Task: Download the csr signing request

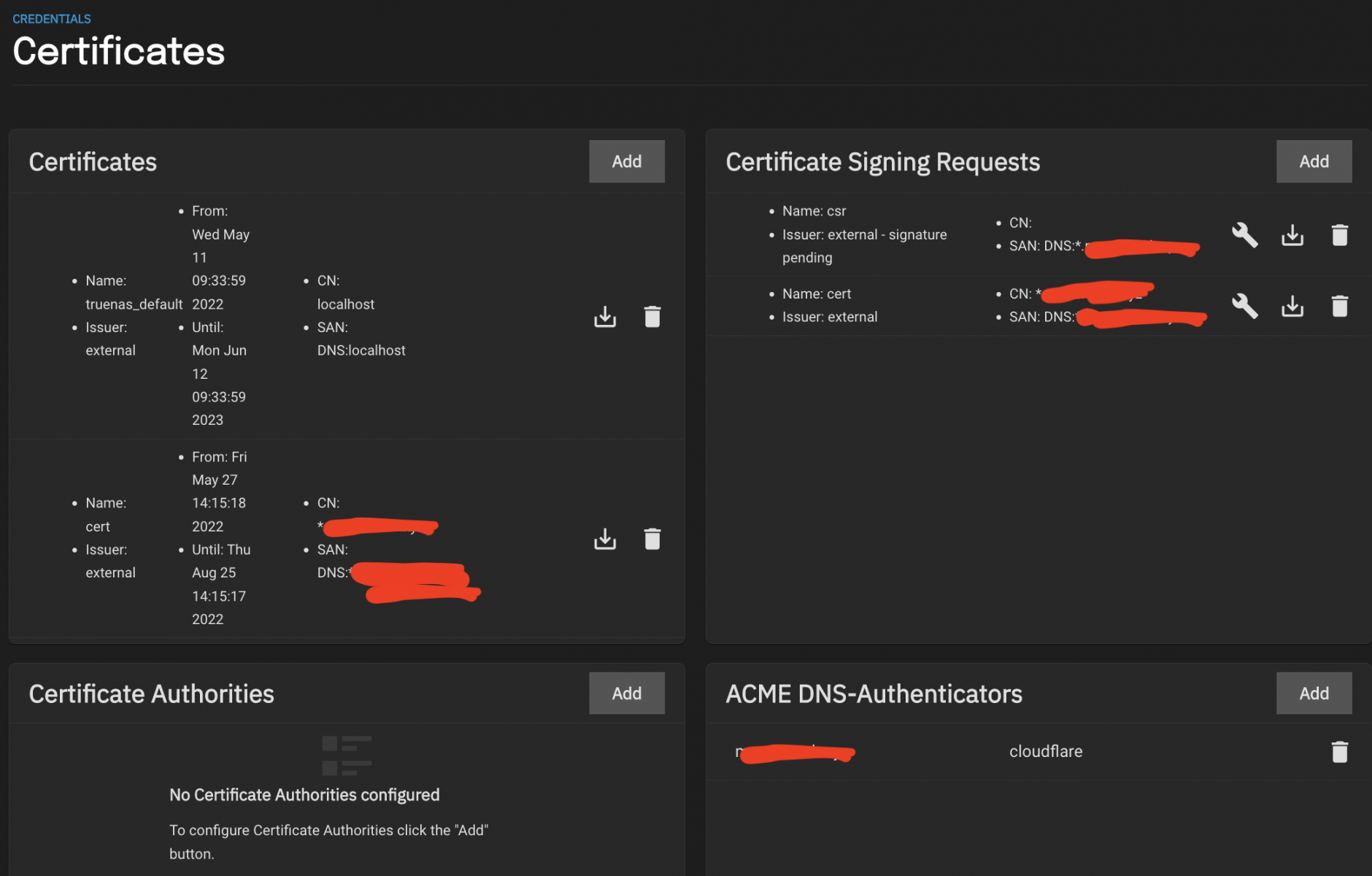Action: (1292, 235)
